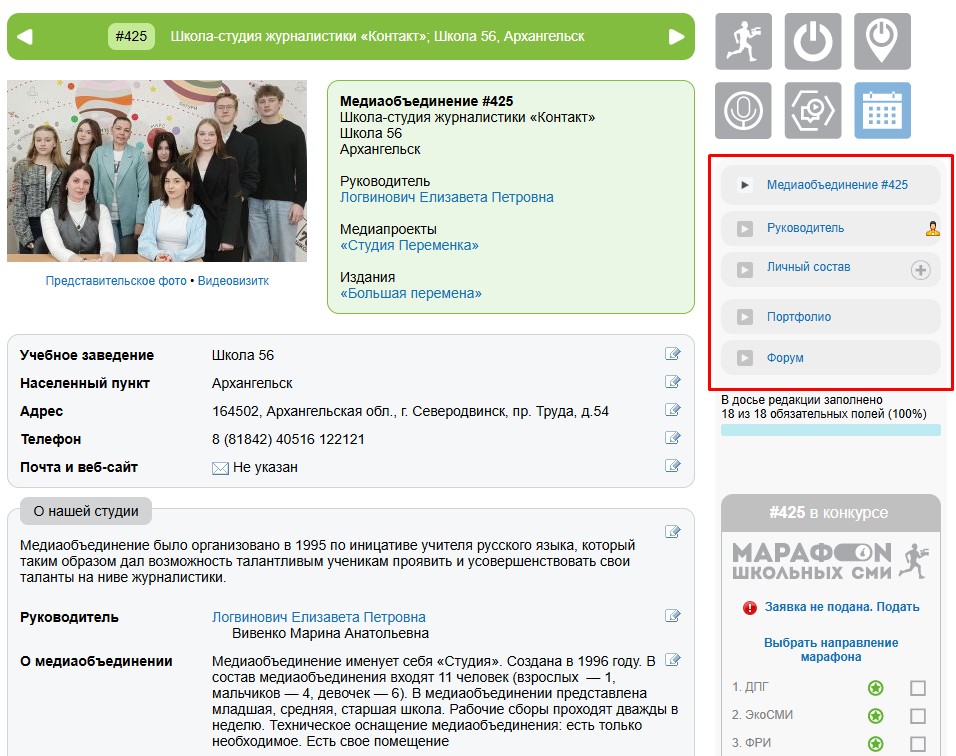
Task: Open the blue calendar icon tile
Action: [882, 110]
